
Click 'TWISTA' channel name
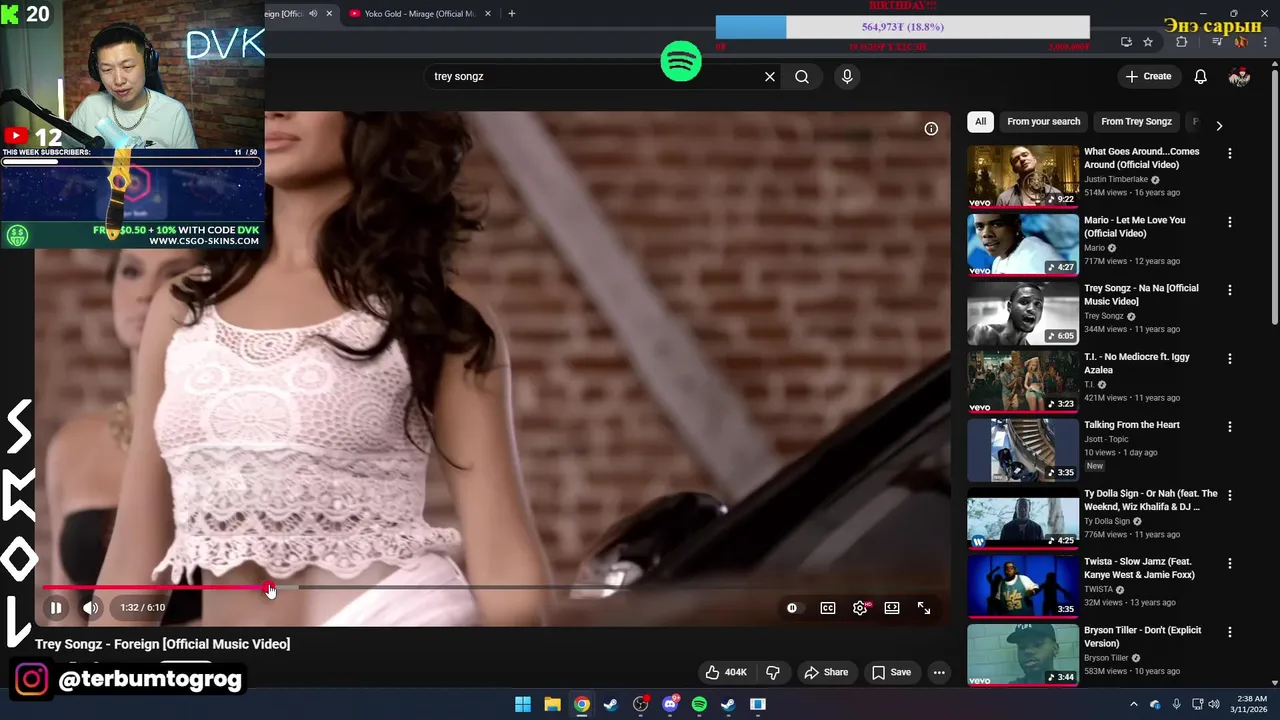(1098, 589)
